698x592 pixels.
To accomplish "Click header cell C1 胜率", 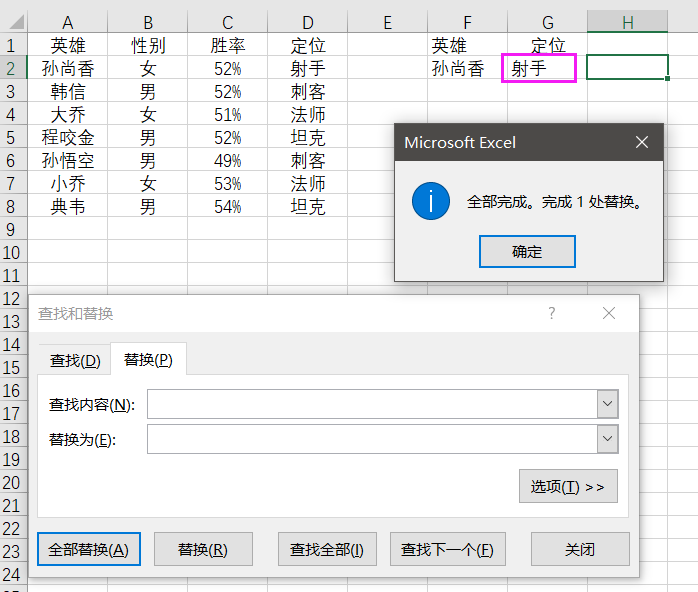I will [x=227, y=45].
